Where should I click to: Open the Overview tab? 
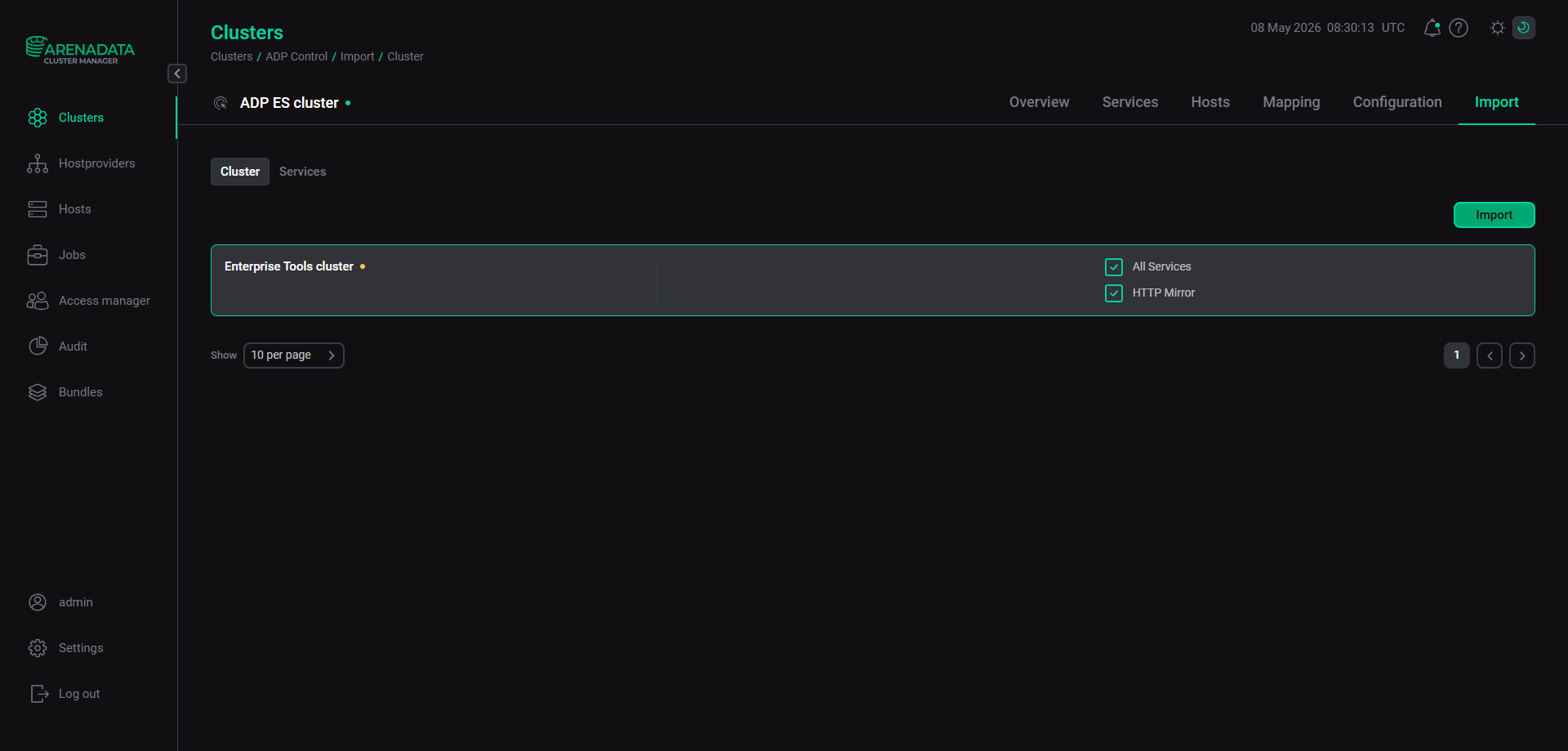pyautogui.click(x=1039, y=102)
